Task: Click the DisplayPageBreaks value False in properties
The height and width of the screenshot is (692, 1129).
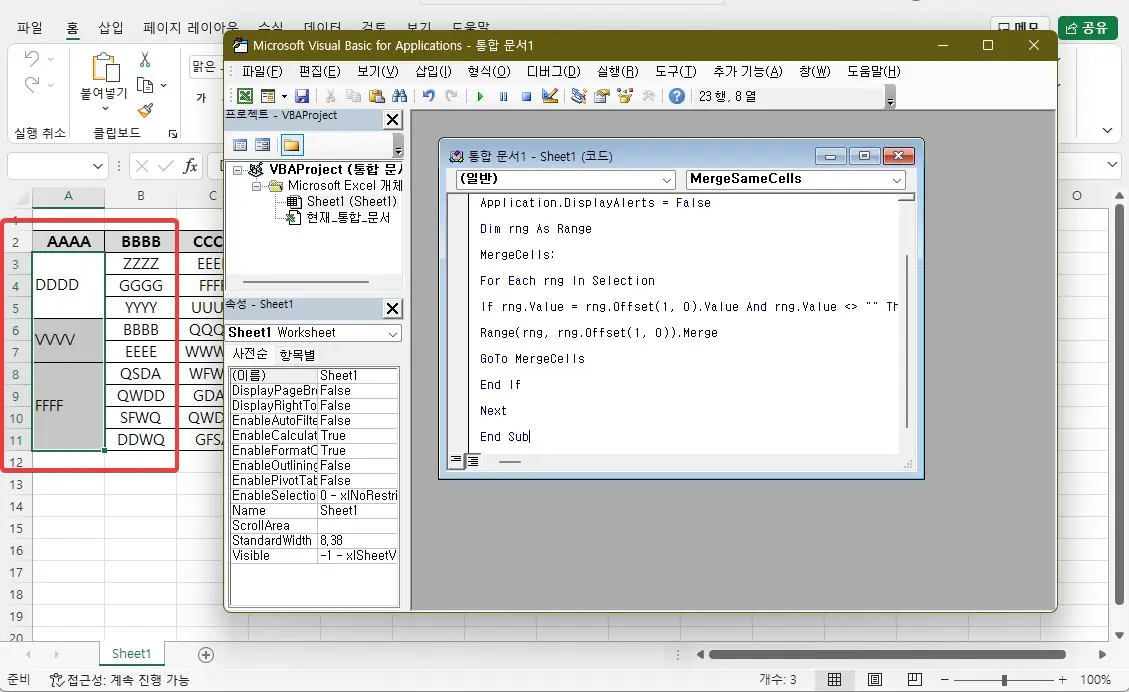Action: (358, 390)
